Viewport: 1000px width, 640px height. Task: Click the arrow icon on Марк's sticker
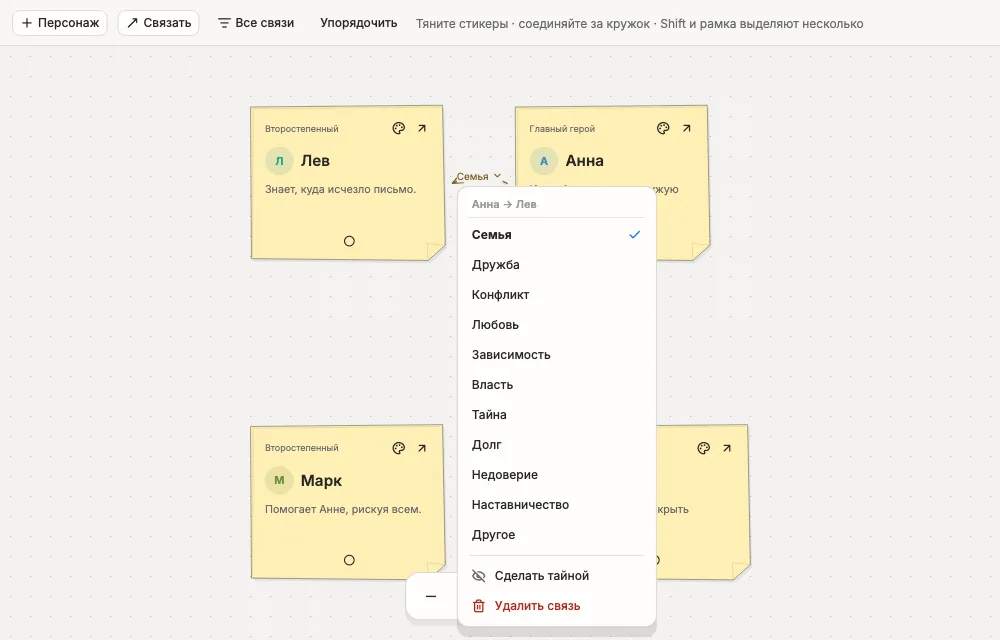[x=422, y=448]
